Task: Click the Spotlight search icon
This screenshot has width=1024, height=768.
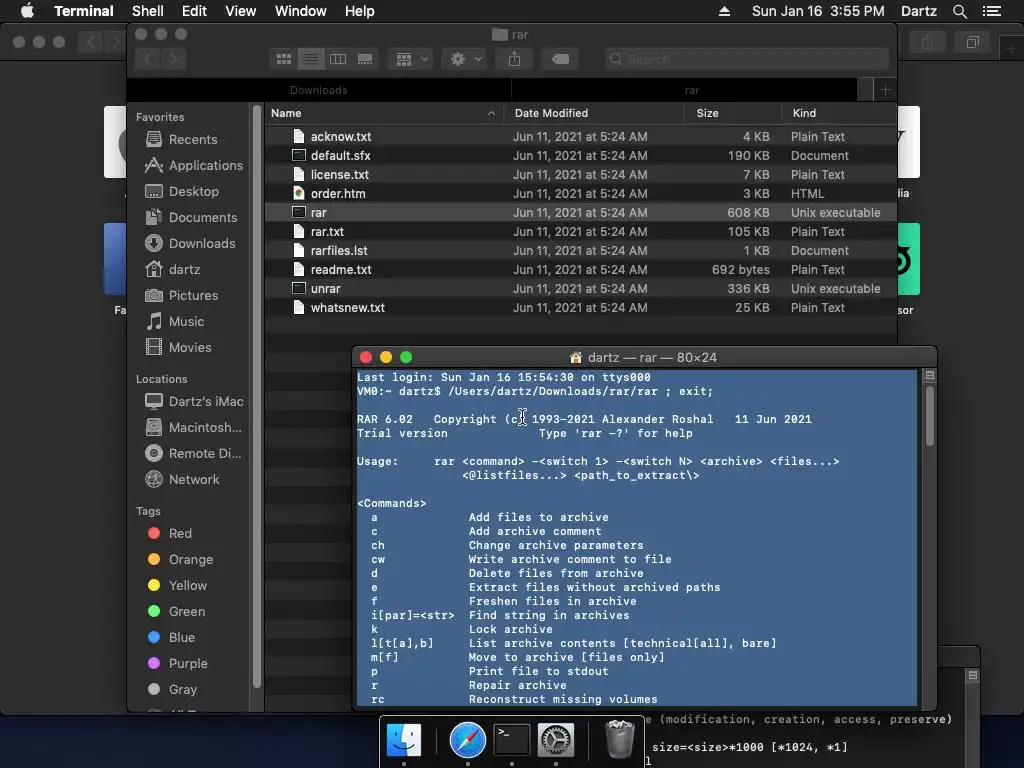Action: click(x=959, y=11)
